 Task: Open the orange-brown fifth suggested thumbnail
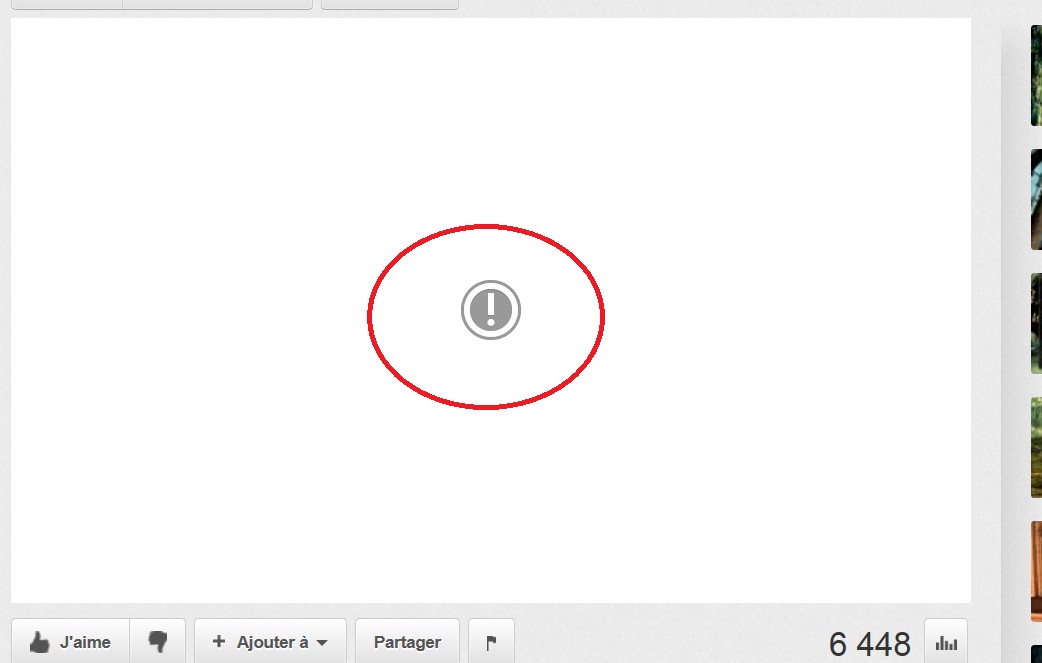tap(1036, 571)
